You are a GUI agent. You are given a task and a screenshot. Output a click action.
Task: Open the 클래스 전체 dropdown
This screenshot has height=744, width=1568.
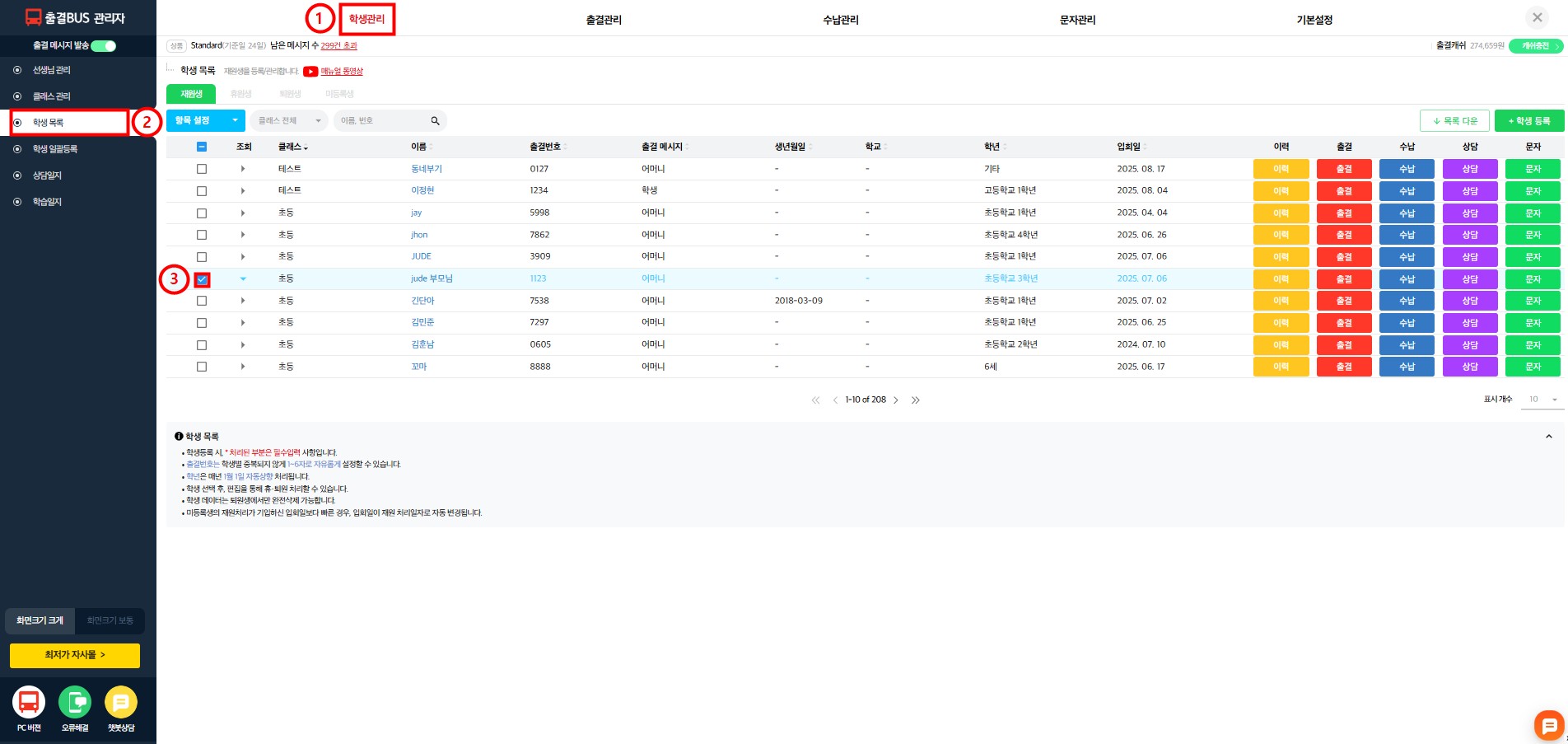pos(289,121)
